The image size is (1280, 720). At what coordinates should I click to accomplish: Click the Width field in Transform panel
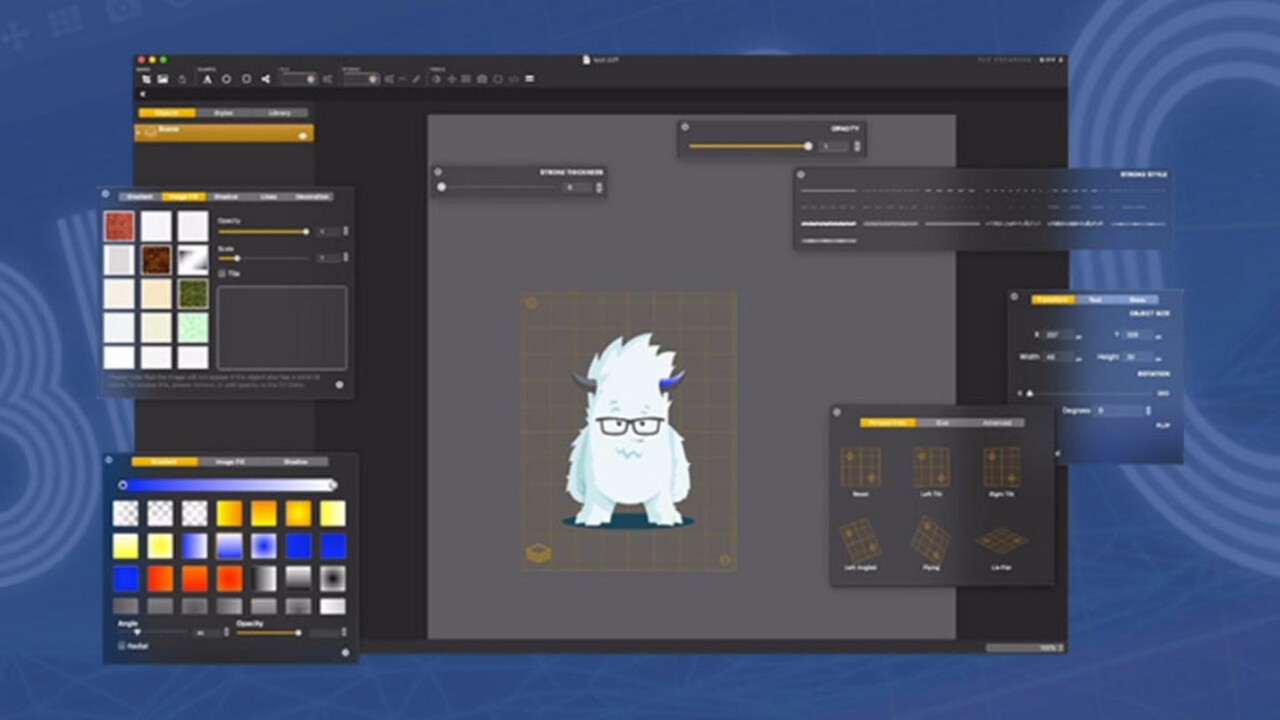[x=1059, y=357]
